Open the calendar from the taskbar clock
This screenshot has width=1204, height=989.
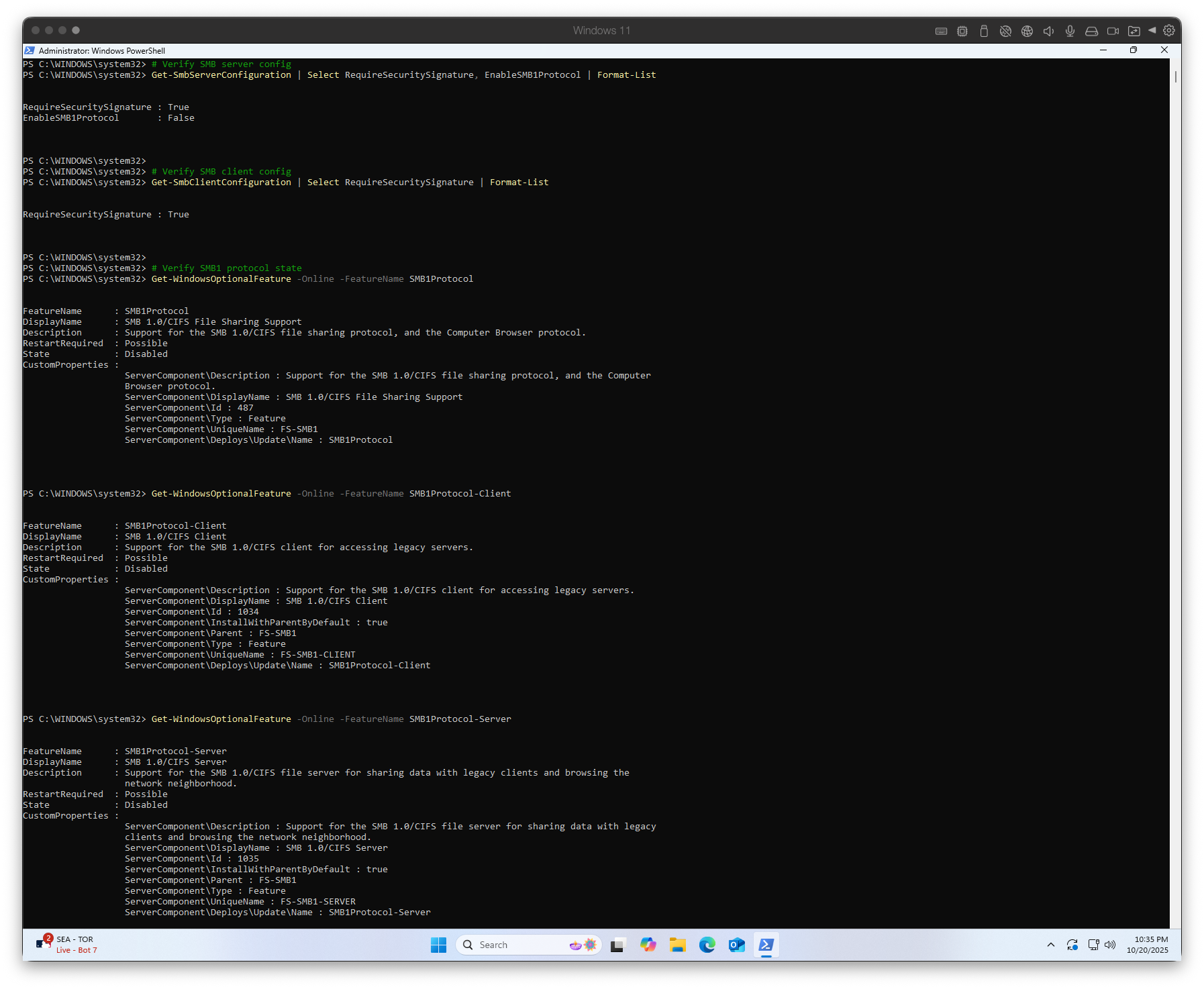pyautogui.click(x=1149, y=945)
